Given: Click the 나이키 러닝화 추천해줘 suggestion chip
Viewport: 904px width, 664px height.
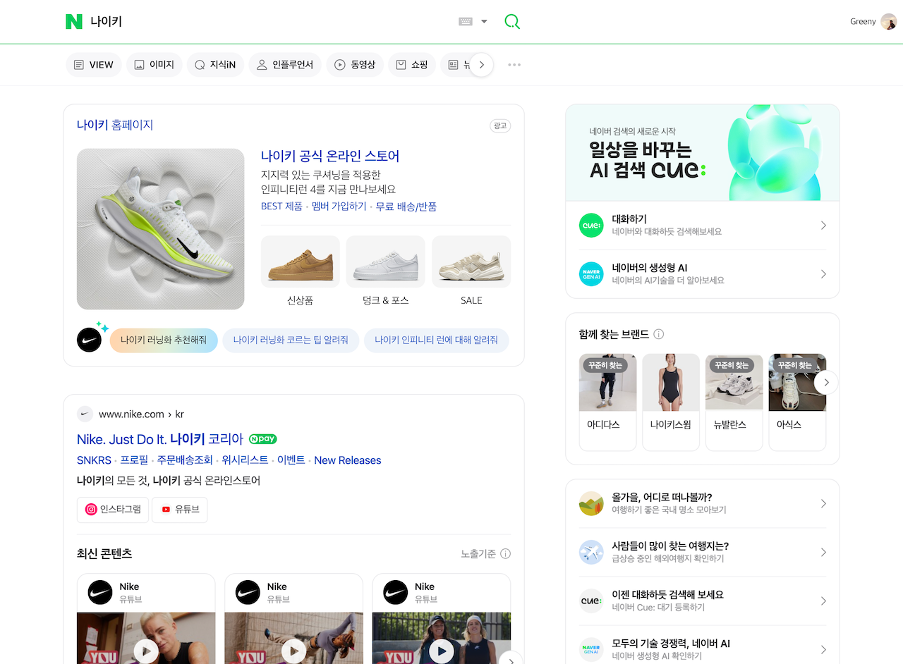Looking at the screenshot, I should click(163, 341).
